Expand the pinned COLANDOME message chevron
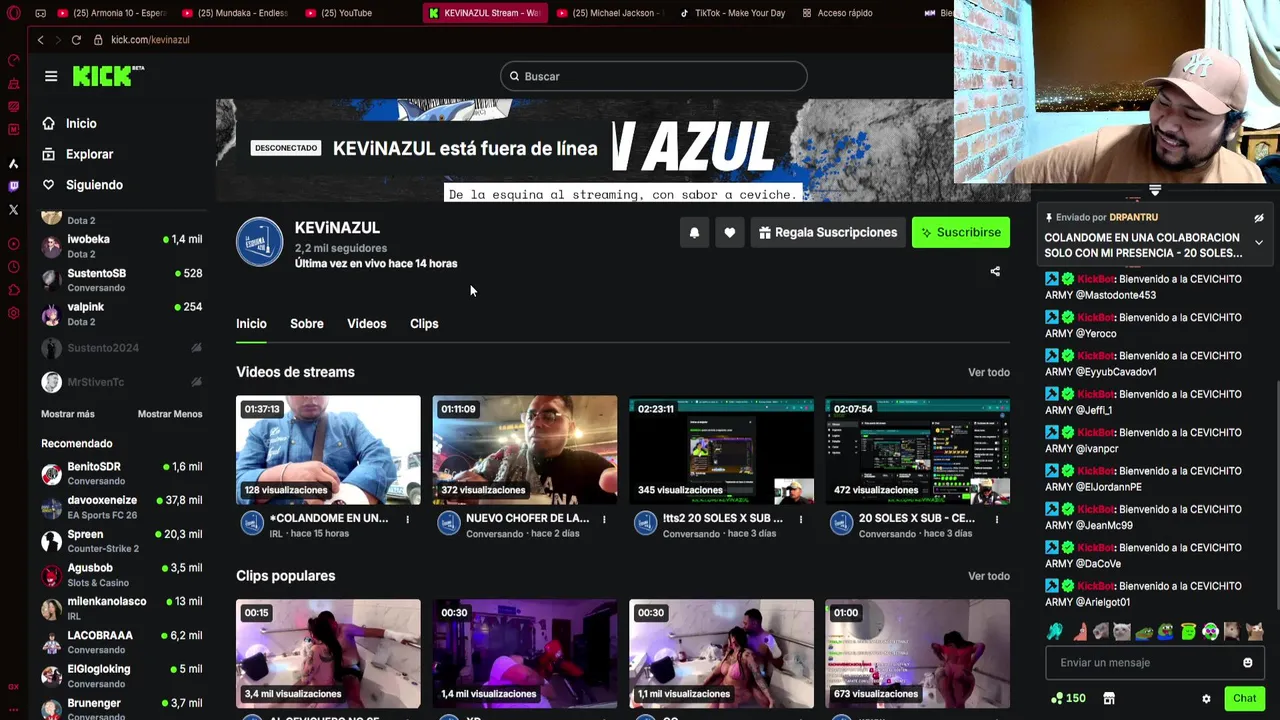 [x=1259, y=242]
